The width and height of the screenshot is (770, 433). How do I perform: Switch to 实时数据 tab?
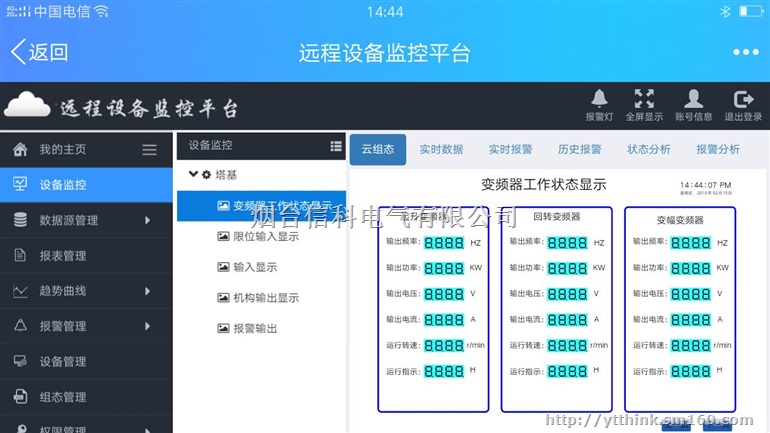[441, 150]
